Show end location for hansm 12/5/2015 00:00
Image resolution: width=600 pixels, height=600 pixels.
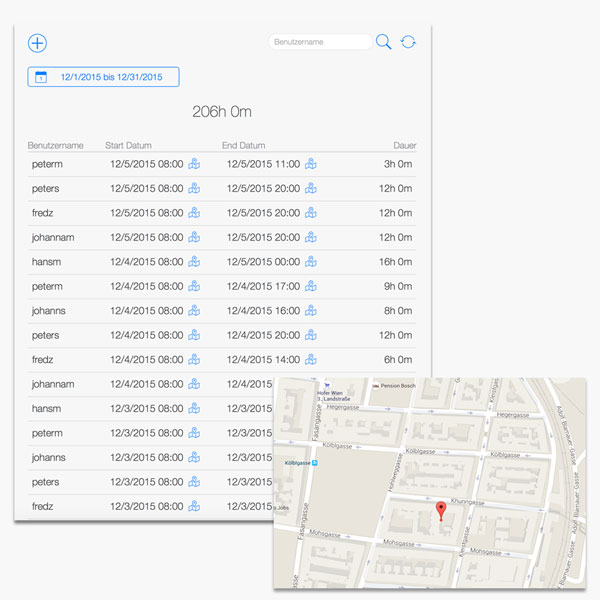point(311,262)
